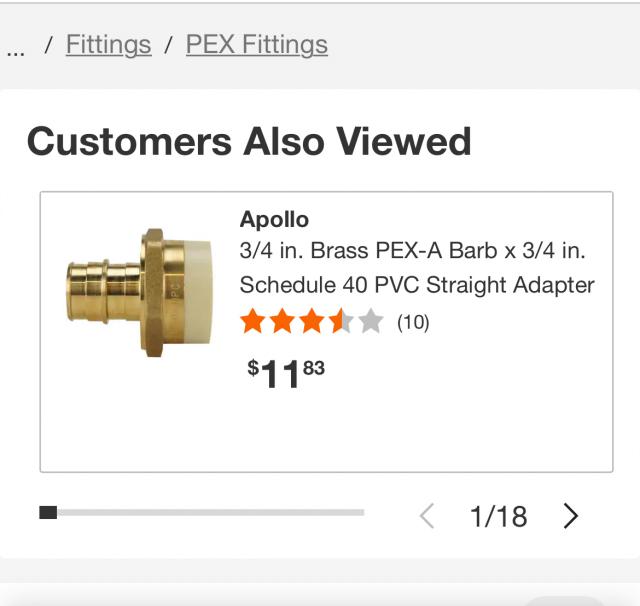Go to previous carousel product
The height and width of the screenshot is (606, 640).
427,516
